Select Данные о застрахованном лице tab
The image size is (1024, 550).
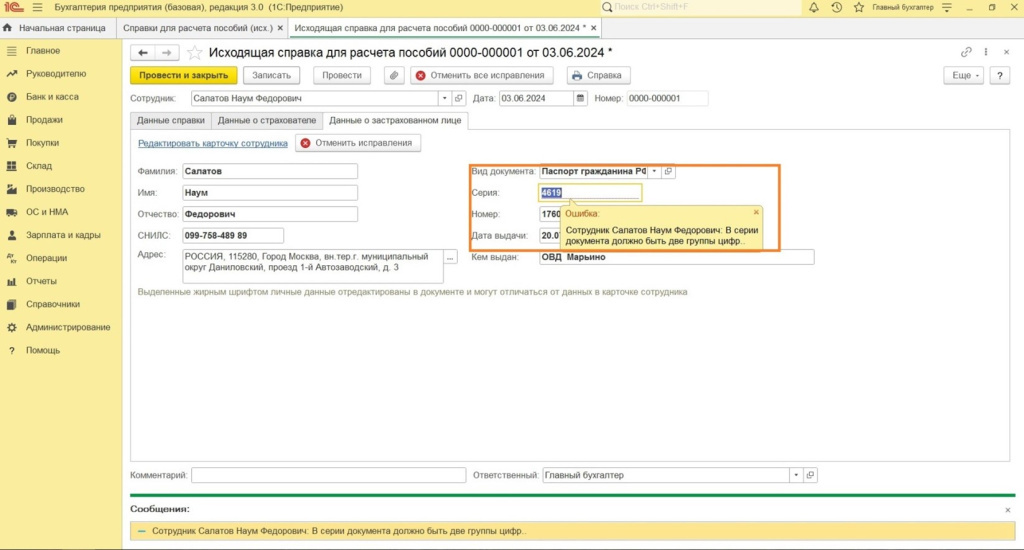395,120
